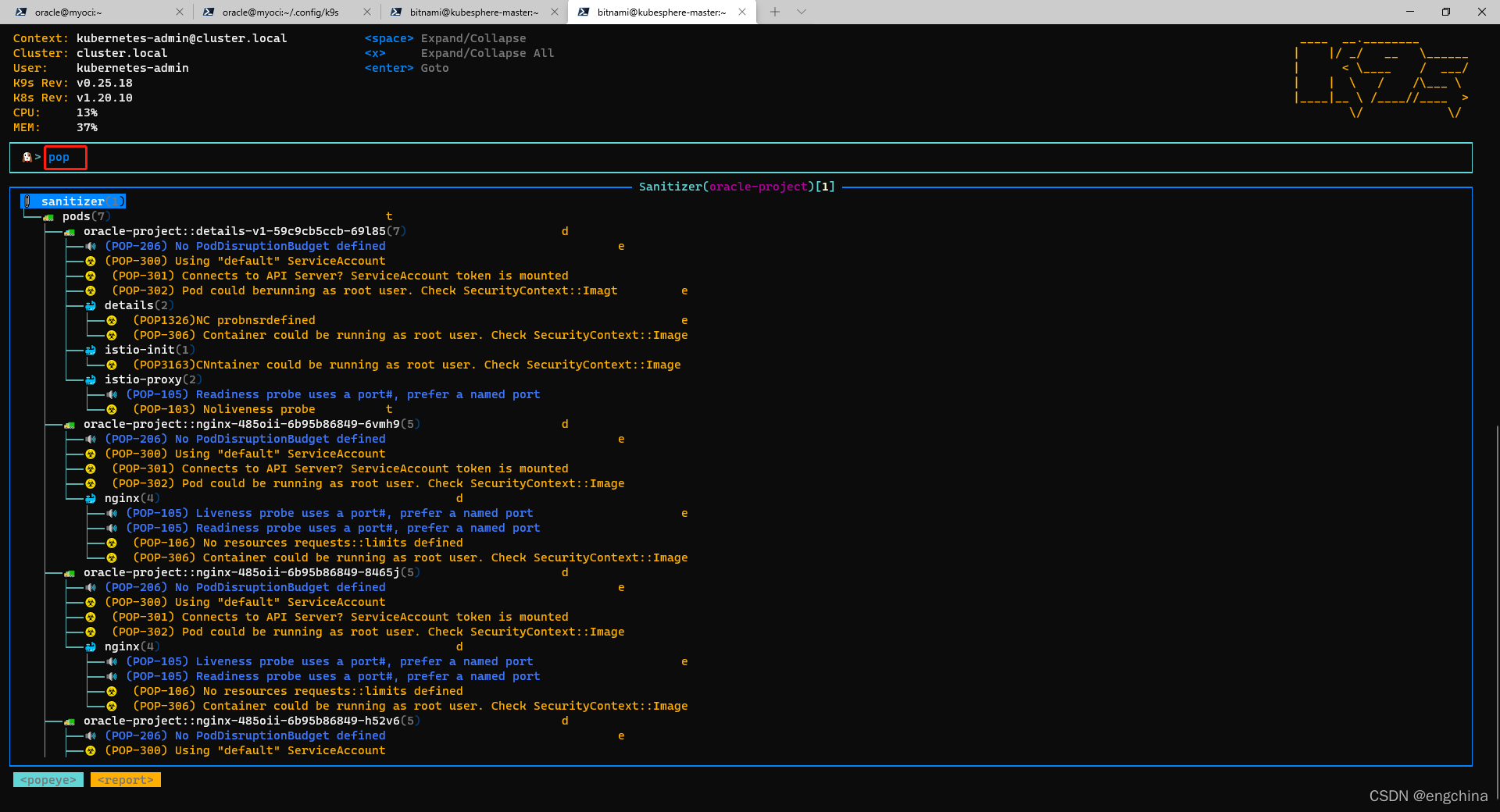Select the istio-init container root user warning
The height and width of the screenshot is (812, 1500).
pyautogui.click(x=406, y=365)
